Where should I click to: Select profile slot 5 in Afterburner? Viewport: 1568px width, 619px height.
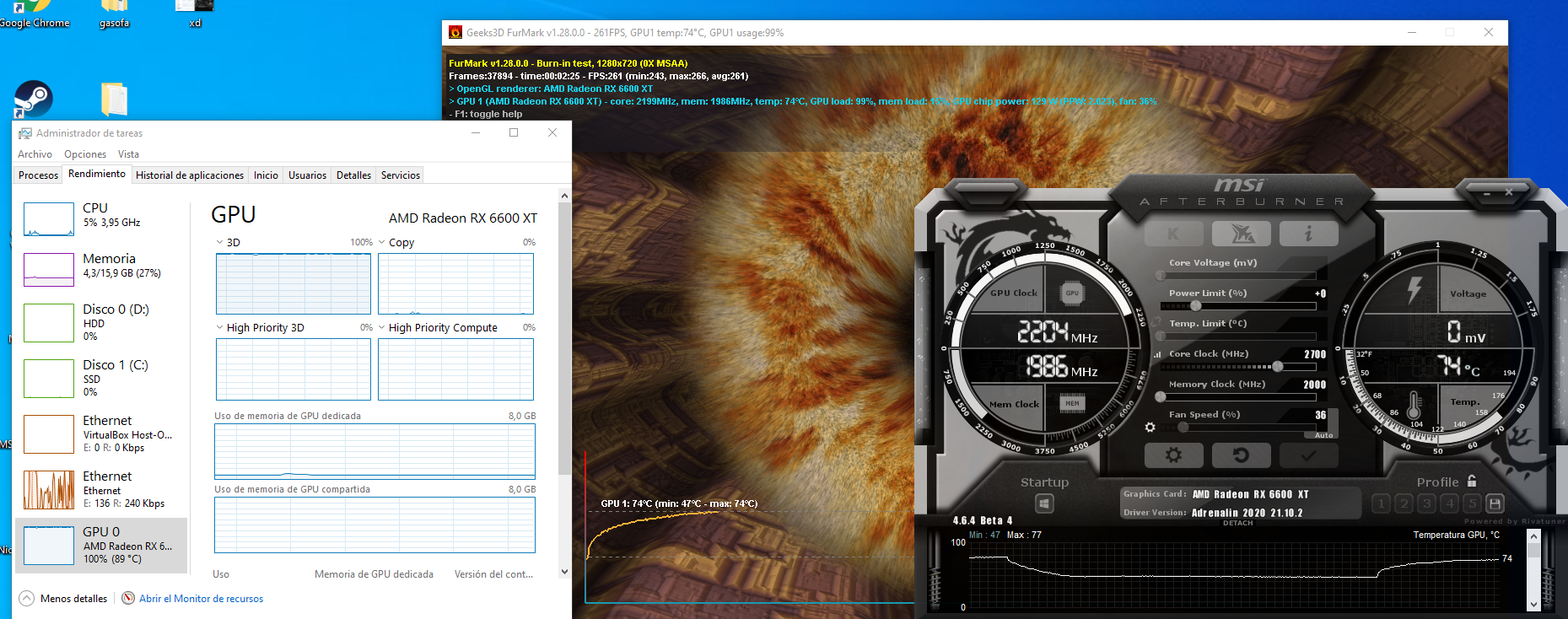[1472, 503]
